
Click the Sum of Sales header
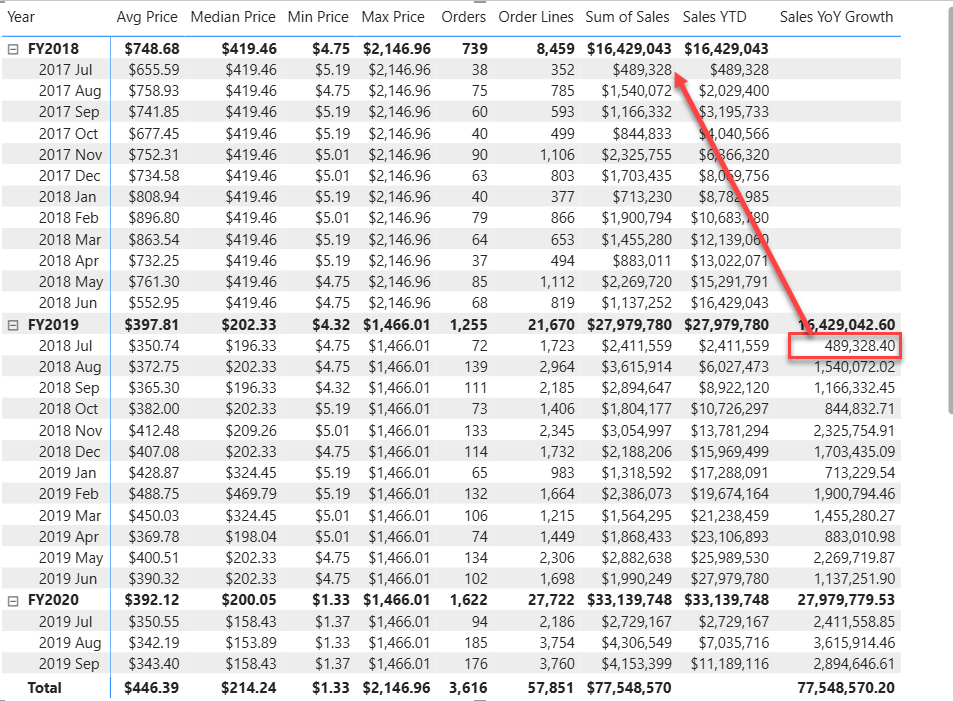(x=628, y=17)
